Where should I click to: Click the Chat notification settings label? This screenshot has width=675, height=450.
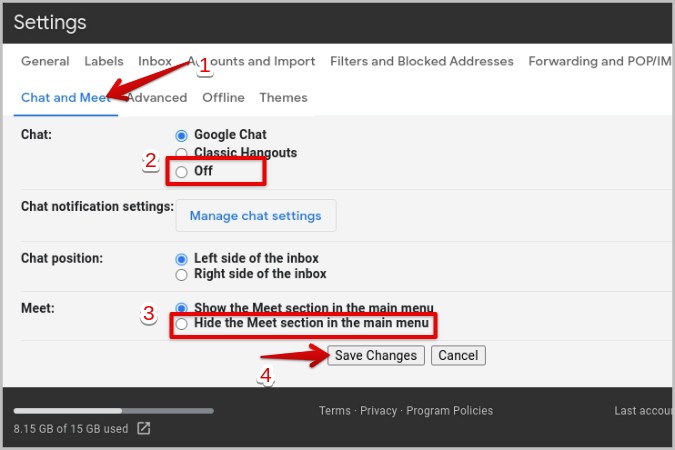(x=97, y=206)
